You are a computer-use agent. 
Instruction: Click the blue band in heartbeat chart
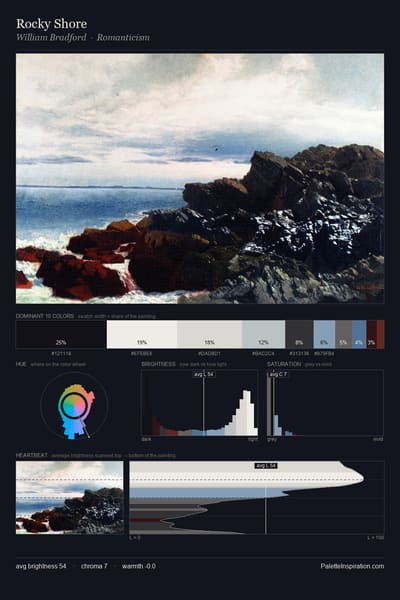pyautogui.click(x=209, y=492)
